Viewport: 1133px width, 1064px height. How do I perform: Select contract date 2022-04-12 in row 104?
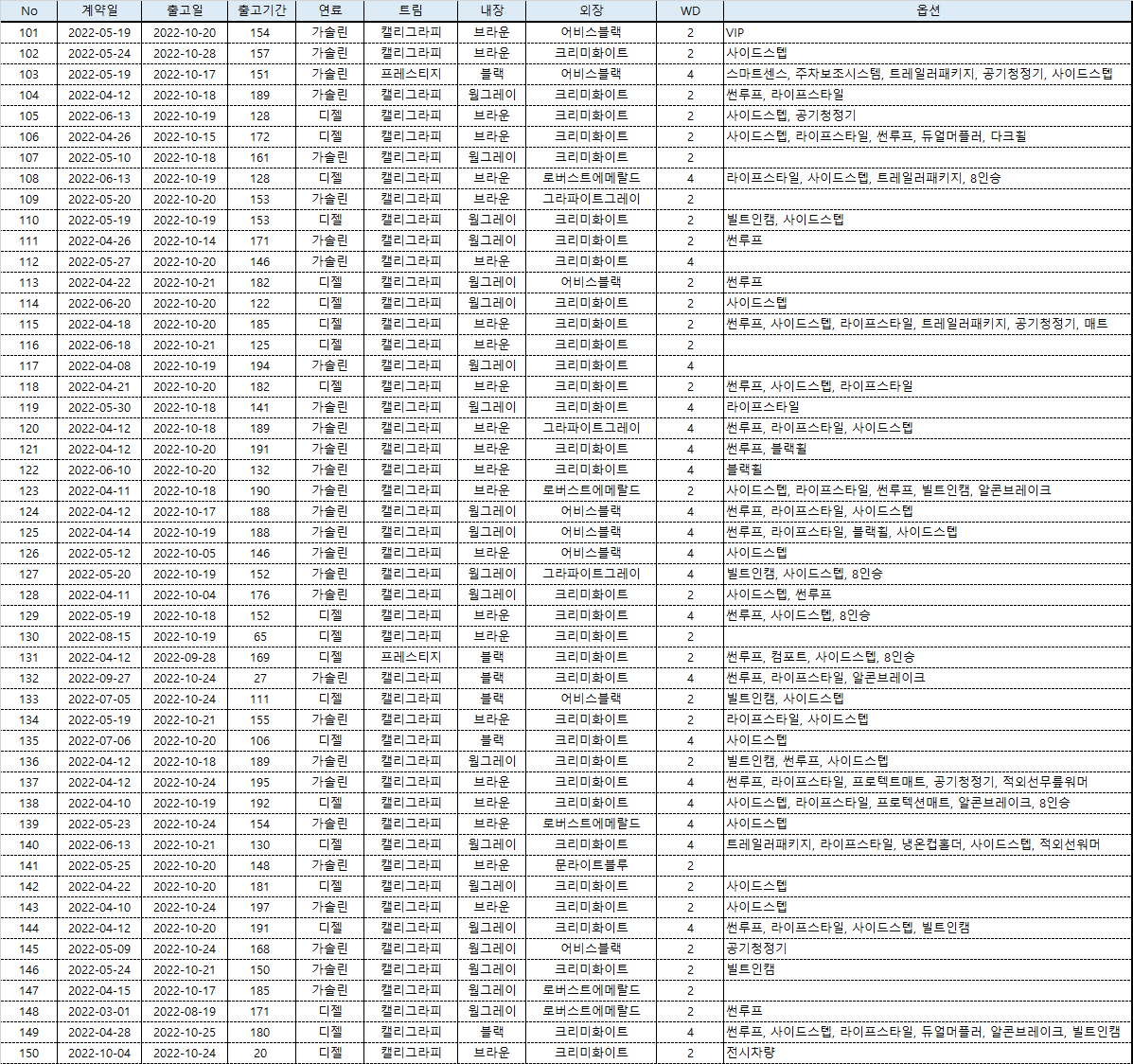pos(99,96)
